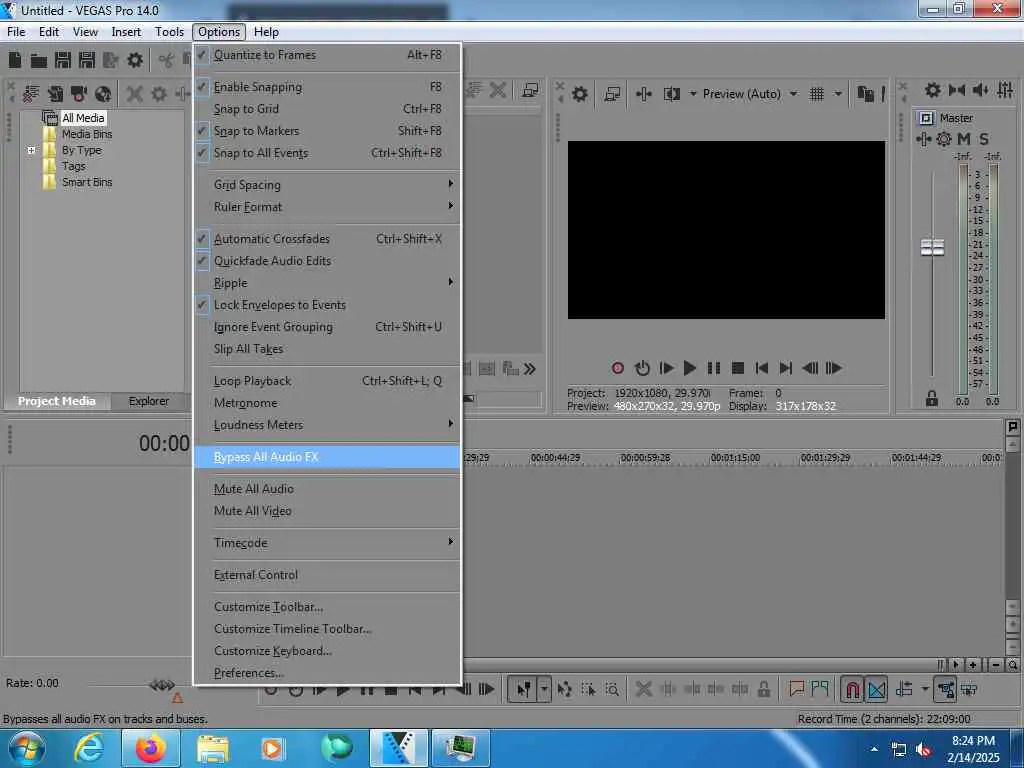Click the Capture Video icon in Project Media
The image size is (1024, 768).
pos(79,94)
